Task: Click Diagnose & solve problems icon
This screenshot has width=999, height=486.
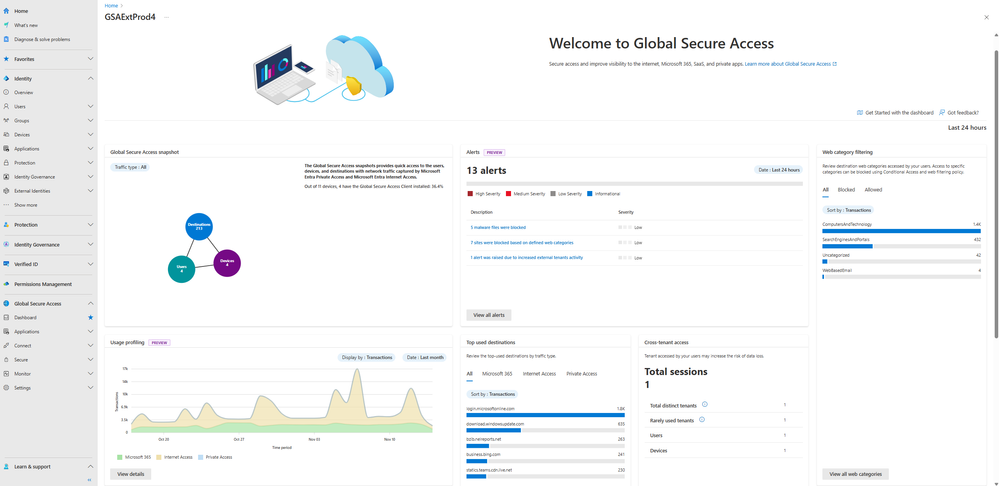Action: tap(6, 39)
